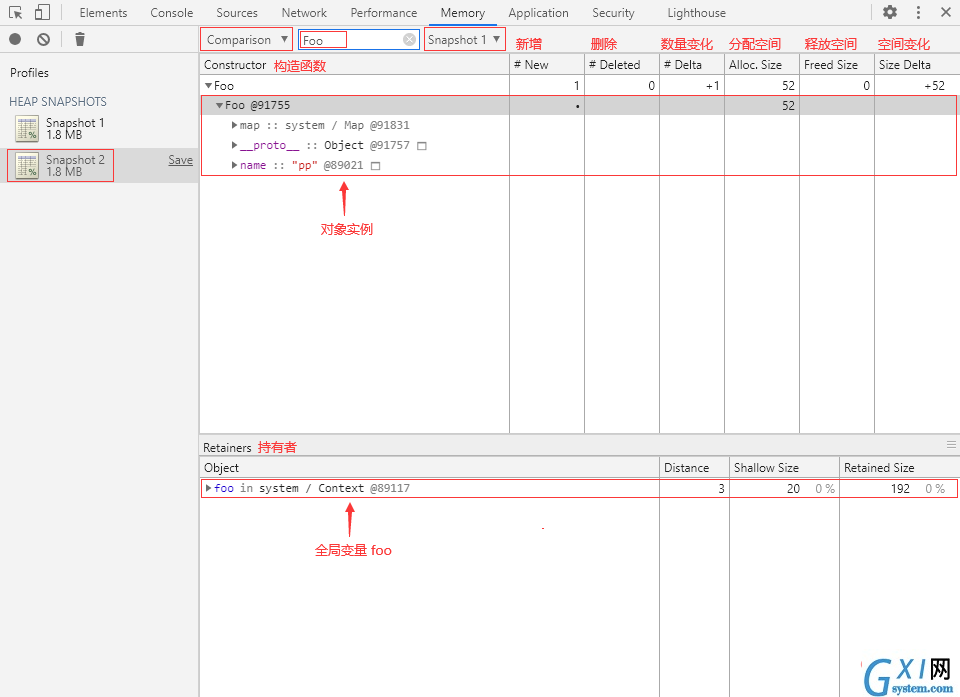Sort retainers by the Object column header
Image resolution: width=960 pixels, height=697 pixels.
[x=429, y=467]
